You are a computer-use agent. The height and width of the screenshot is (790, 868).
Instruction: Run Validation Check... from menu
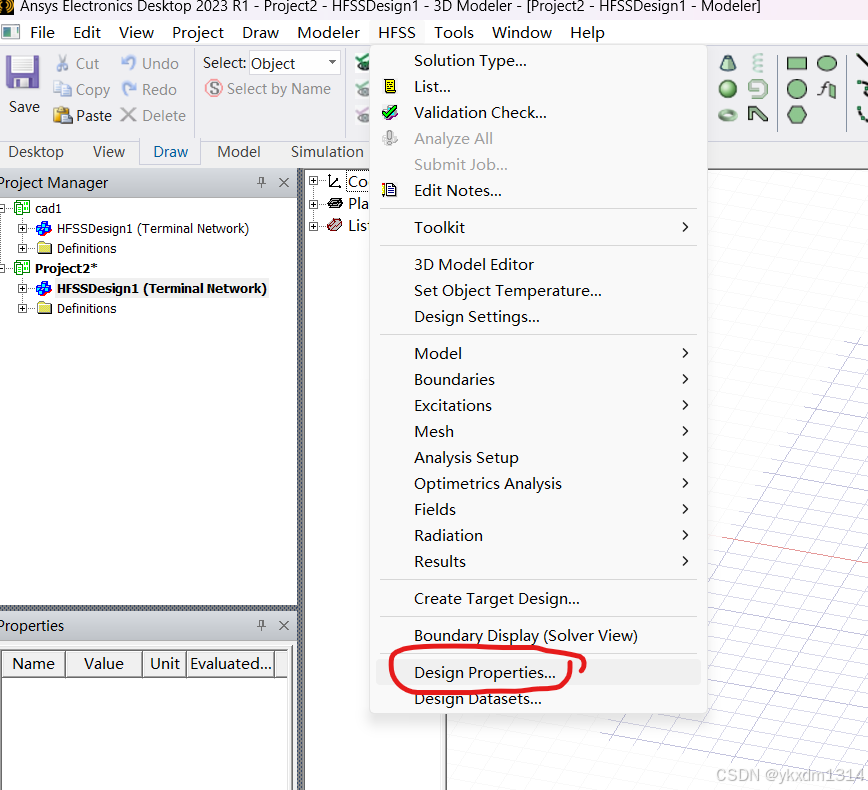click(x=538, y=112)
